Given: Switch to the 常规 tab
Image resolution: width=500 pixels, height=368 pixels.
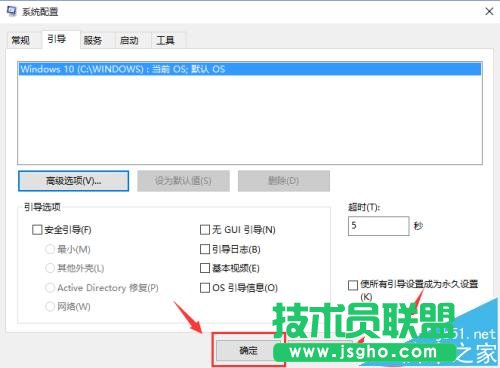Looking at the screenshot, I should (x=21, y=40).
